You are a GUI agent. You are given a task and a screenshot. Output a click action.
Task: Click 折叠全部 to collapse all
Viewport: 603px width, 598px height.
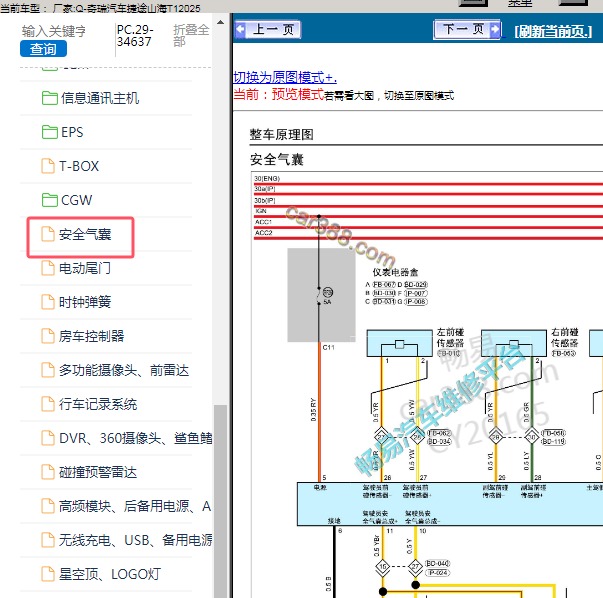pos(191,35)
